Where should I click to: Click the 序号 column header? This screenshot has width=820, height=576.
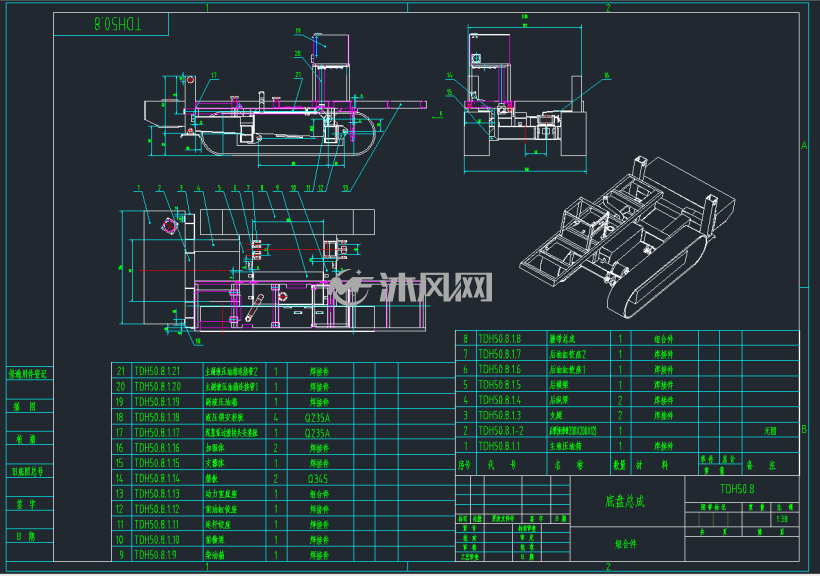464,465
